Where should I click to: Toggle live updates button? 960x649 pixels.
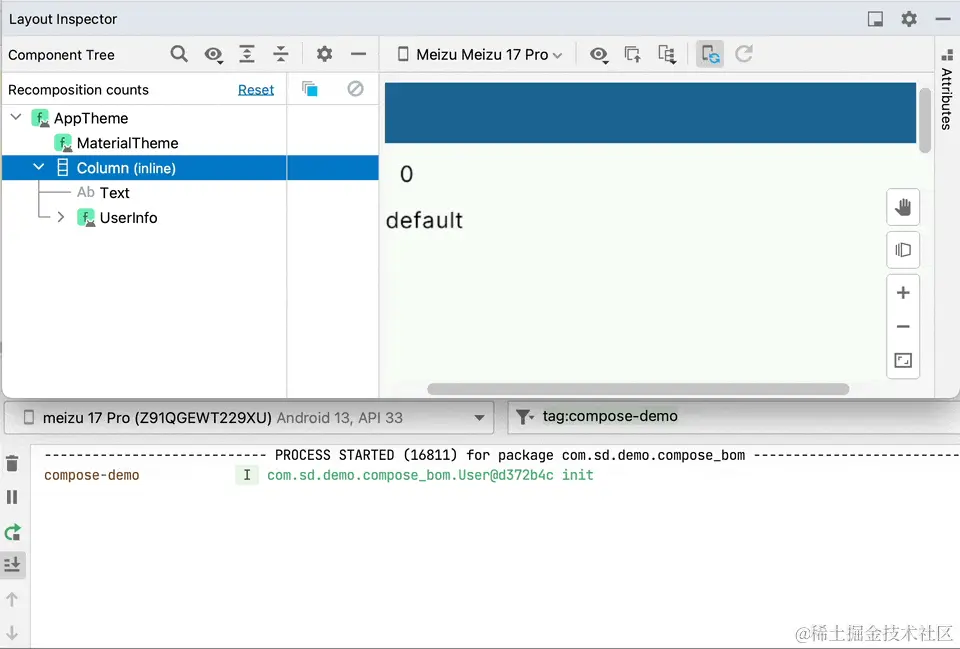(710, 54)
